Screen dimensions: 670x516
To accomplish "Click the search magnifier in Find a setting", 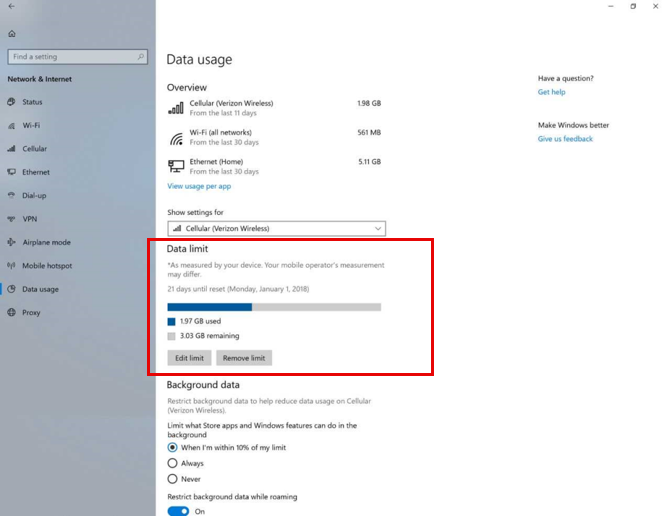I will [141, 56].
